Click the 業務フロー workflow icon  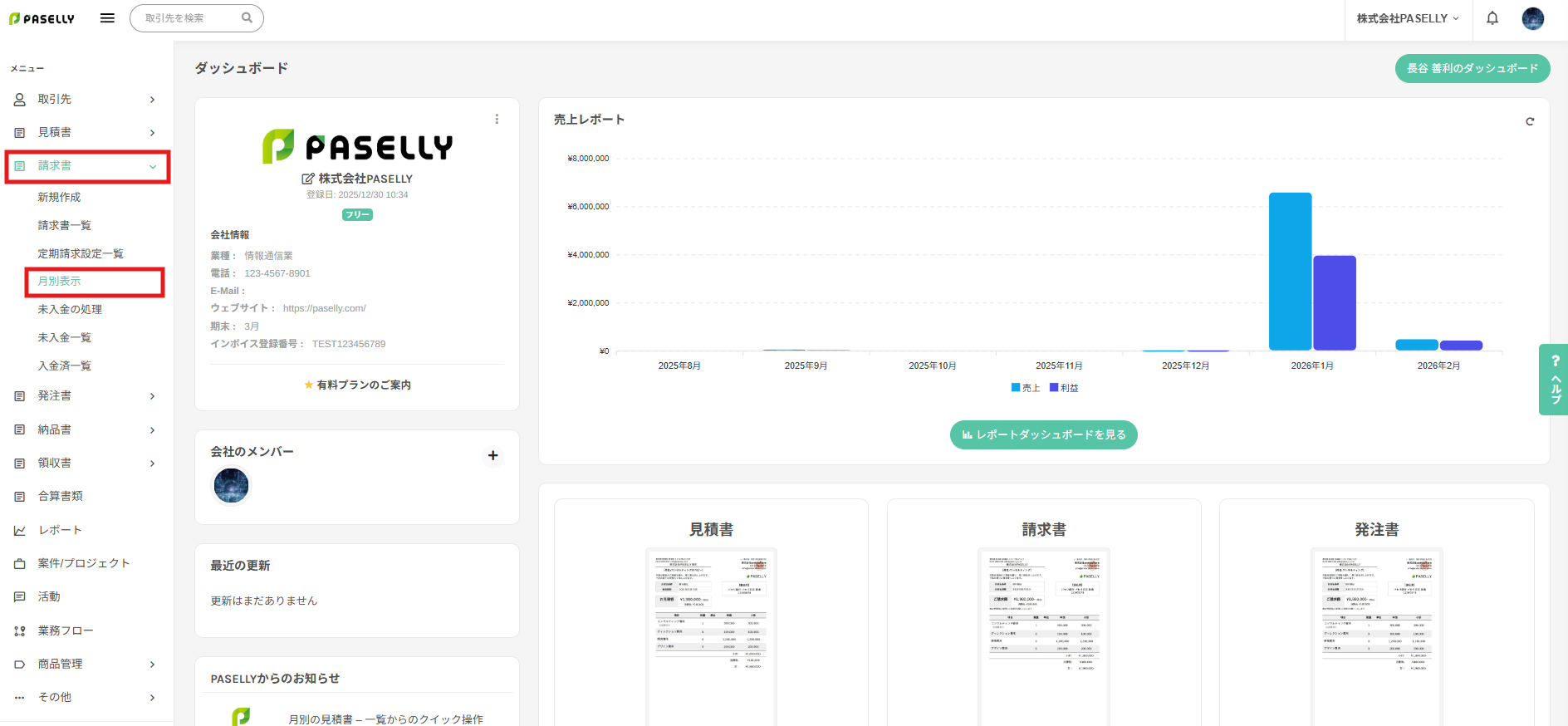[19, 630]
